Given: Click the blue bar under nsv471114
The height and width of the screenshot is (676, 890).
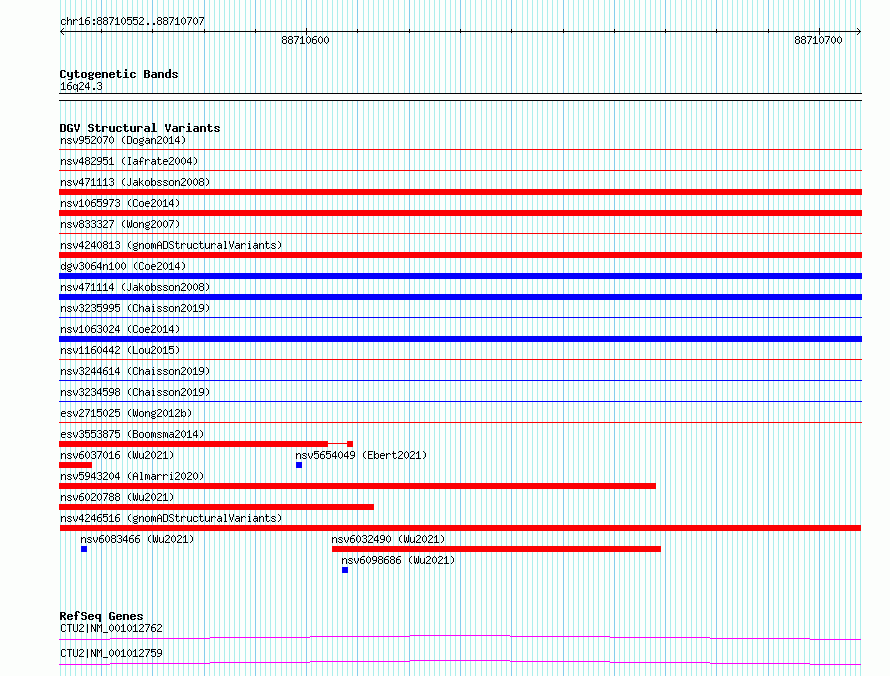Looking at the screenshot, I should 460,297.
